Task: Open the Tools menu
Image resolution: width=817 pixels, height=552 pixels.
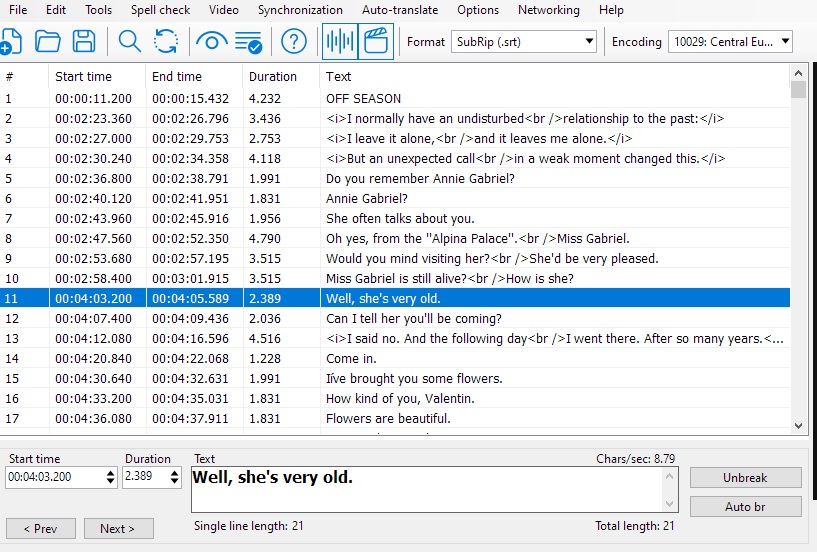Action: pos(98,10)
